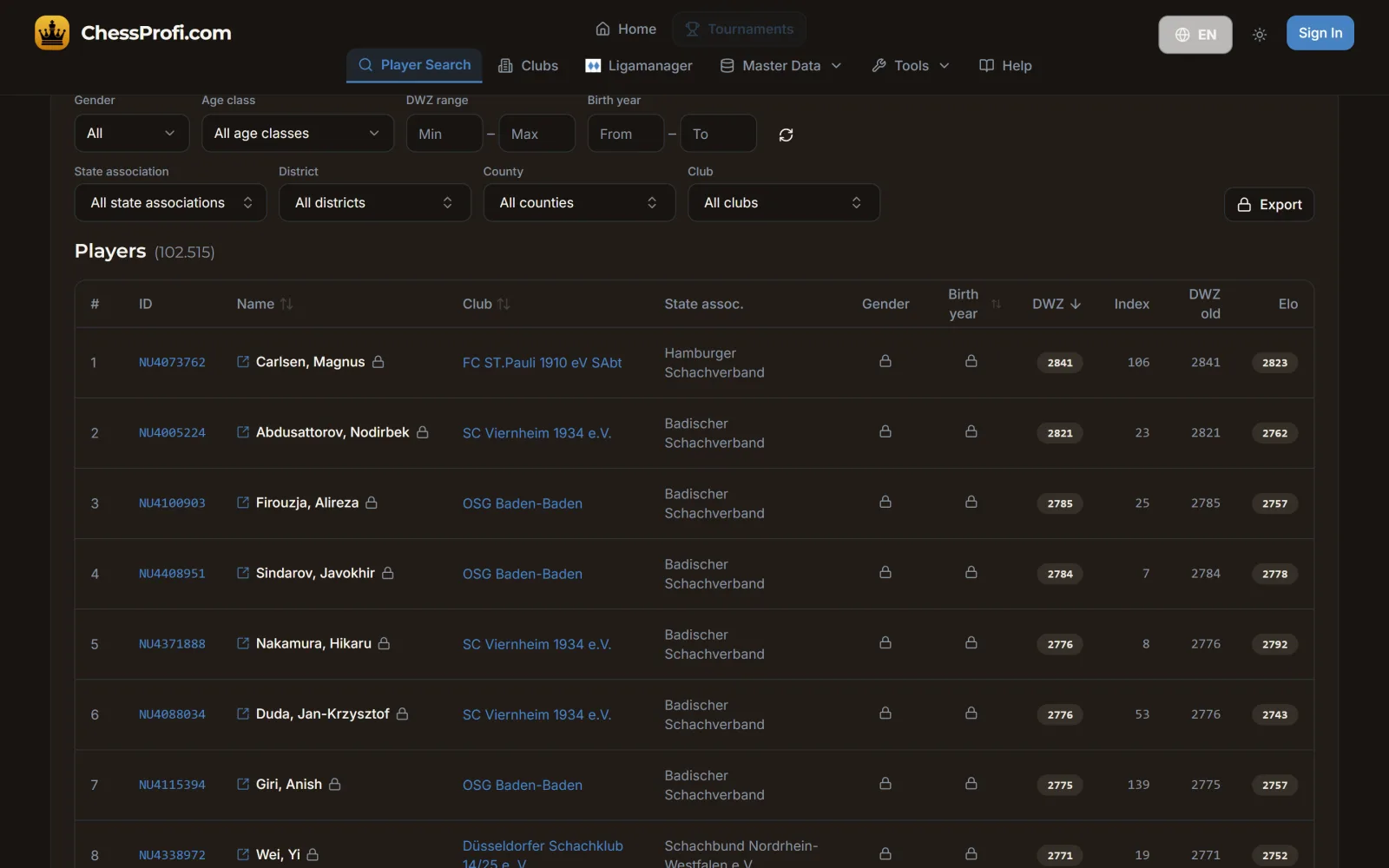The height and width of the screenshot is (868, 1389).
Task: Sort by DWZ descending arrow
Action: 1076,304
